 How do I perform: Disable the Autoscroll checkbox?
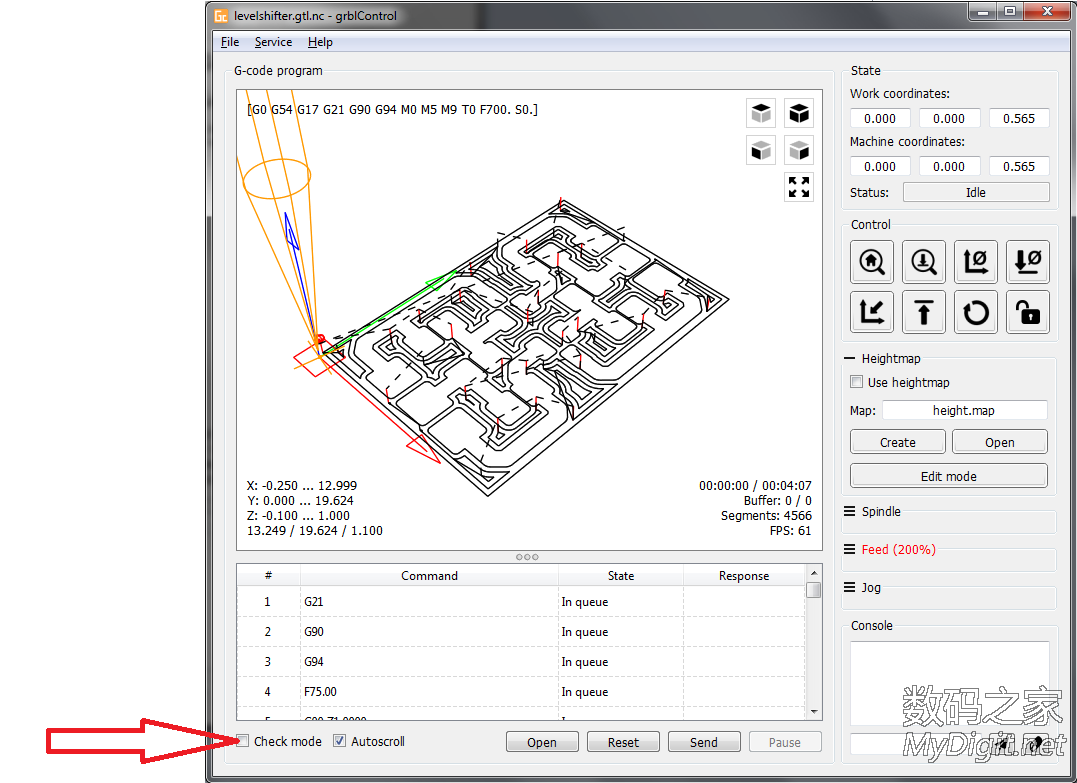pyautogui.click(x=339, y=740)
